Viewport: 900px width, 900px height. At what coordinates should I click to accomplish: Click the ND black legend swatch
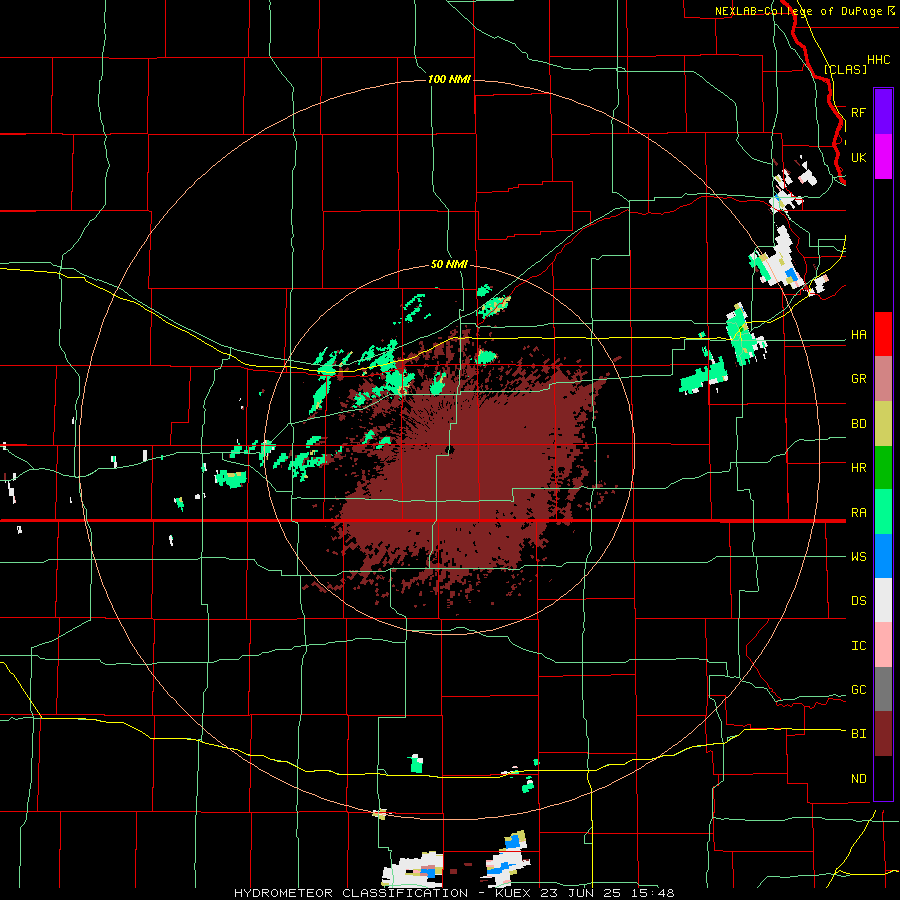[883, 778]
